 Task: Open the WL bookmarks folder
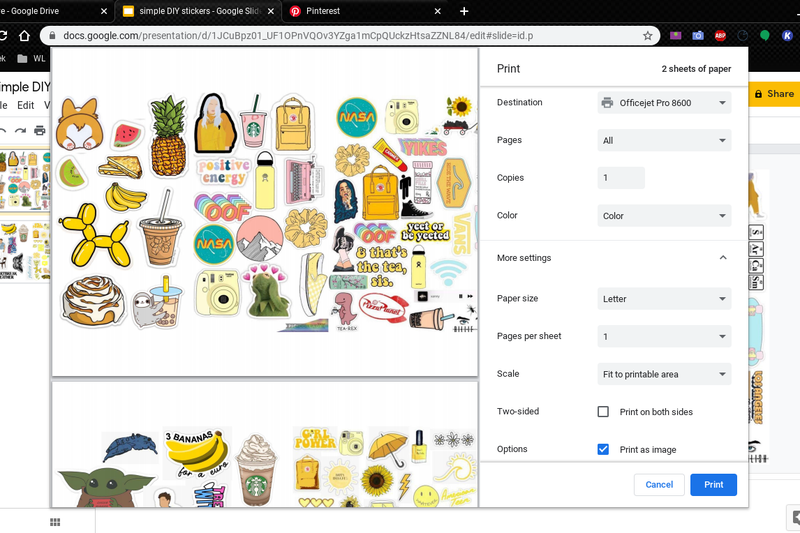(31, 59)
